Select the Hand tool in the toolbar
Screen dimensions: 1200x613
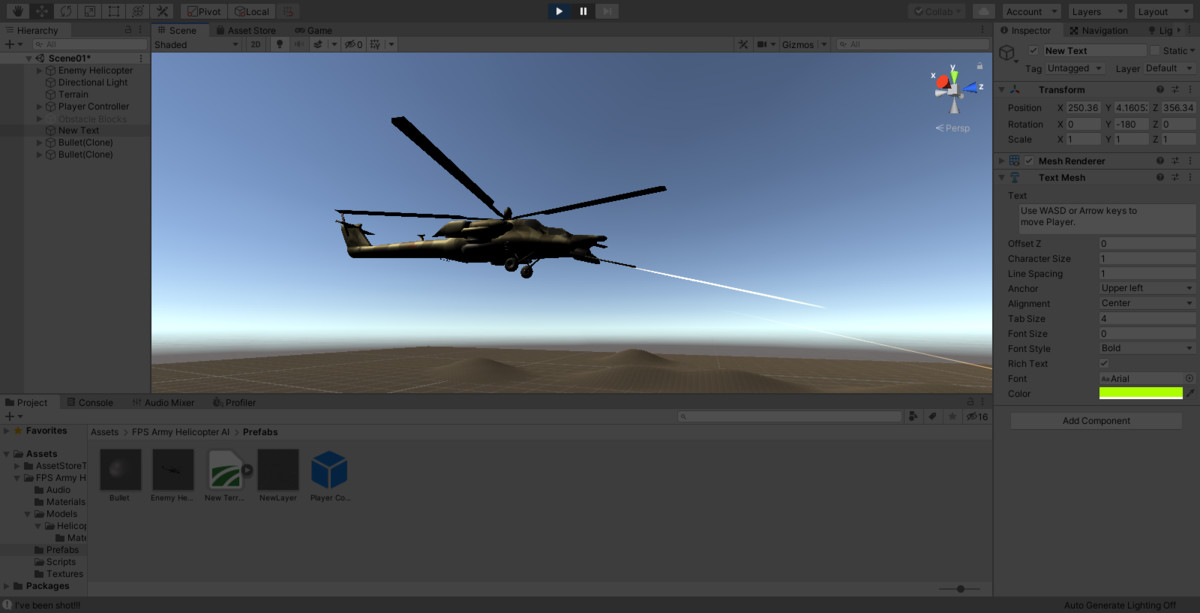tap(17, 10)
